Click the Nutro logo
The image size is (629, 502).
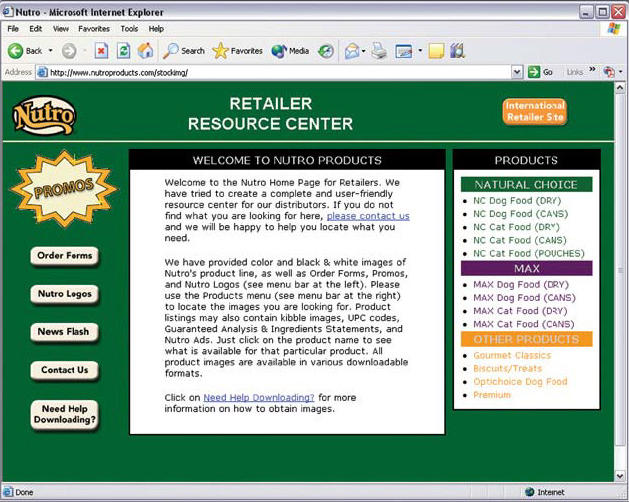(44, 115)
